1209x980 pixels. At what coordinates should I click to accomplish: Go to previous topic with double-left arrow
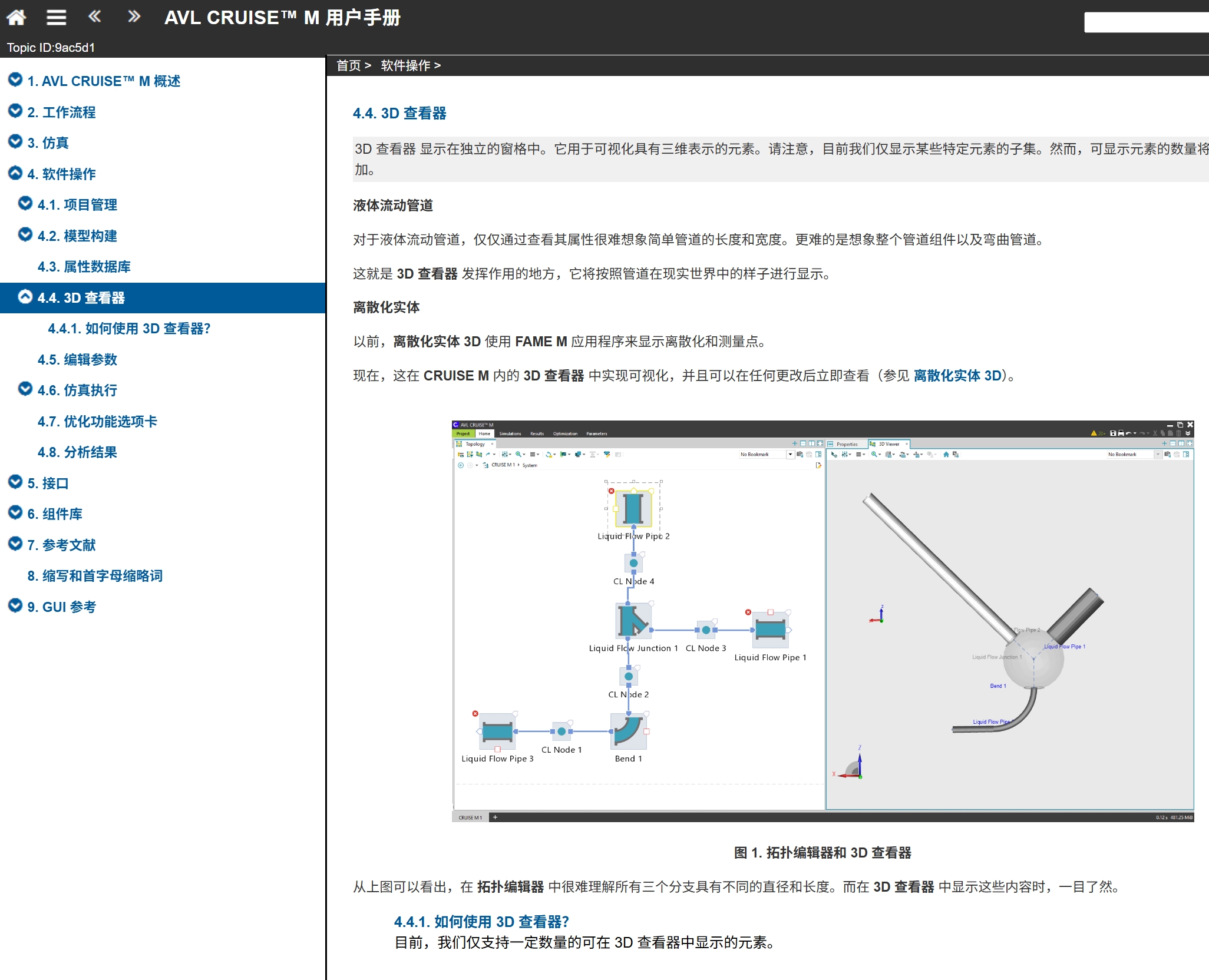[94, 16]
